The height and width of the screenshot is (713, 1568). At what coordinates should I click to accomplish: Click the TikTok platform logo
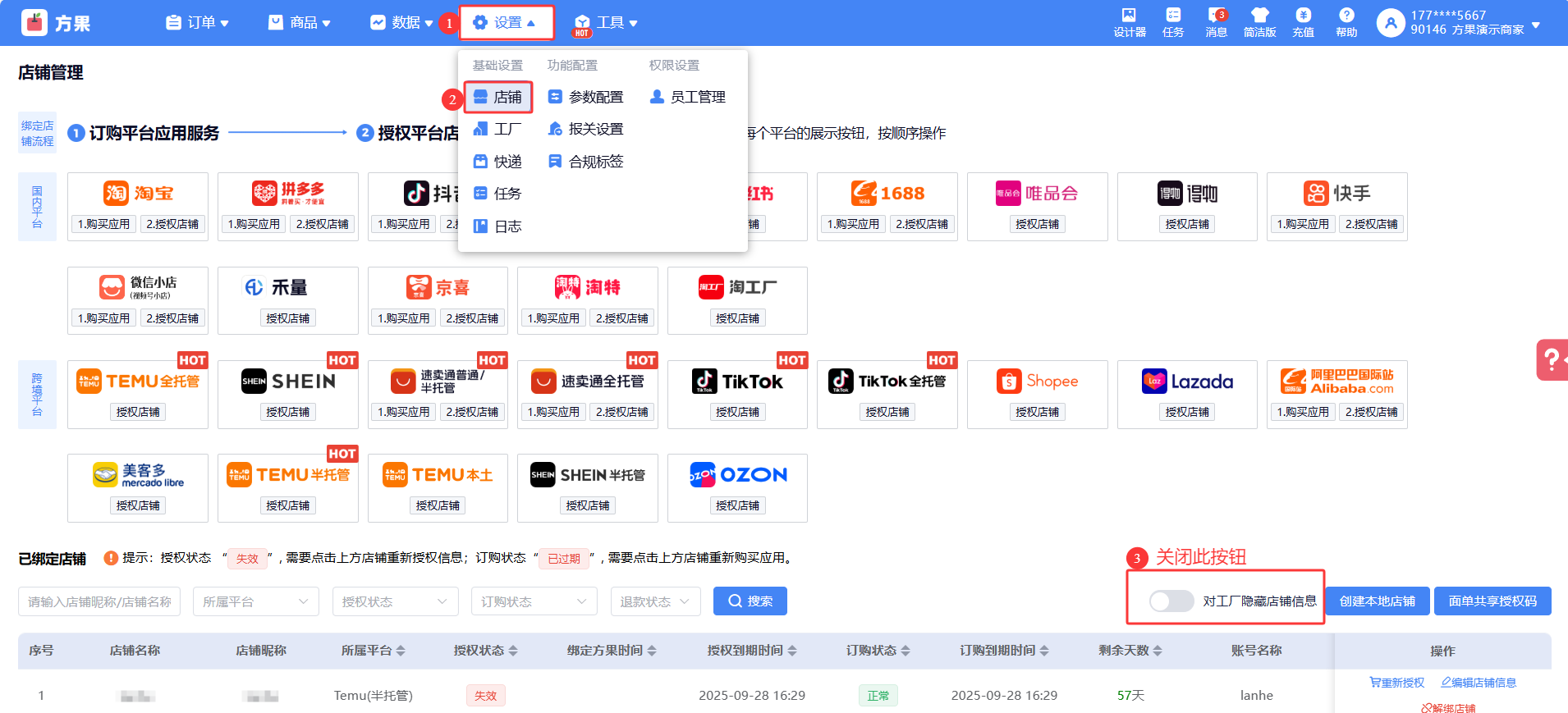point(738,382)
